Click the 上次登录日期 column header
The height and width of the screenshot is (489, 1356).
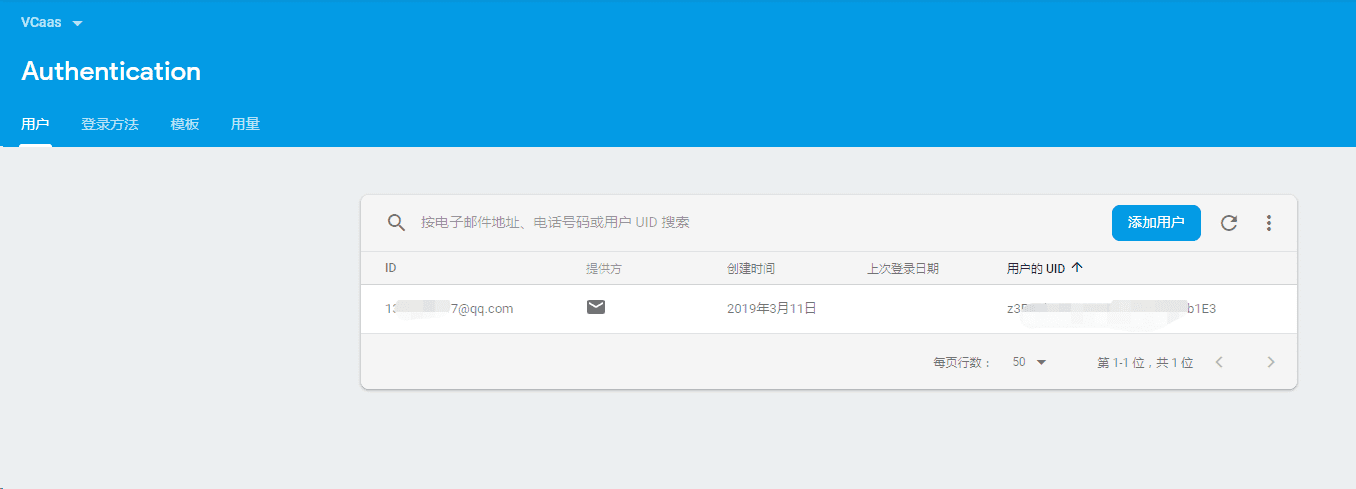pos(903,268)
